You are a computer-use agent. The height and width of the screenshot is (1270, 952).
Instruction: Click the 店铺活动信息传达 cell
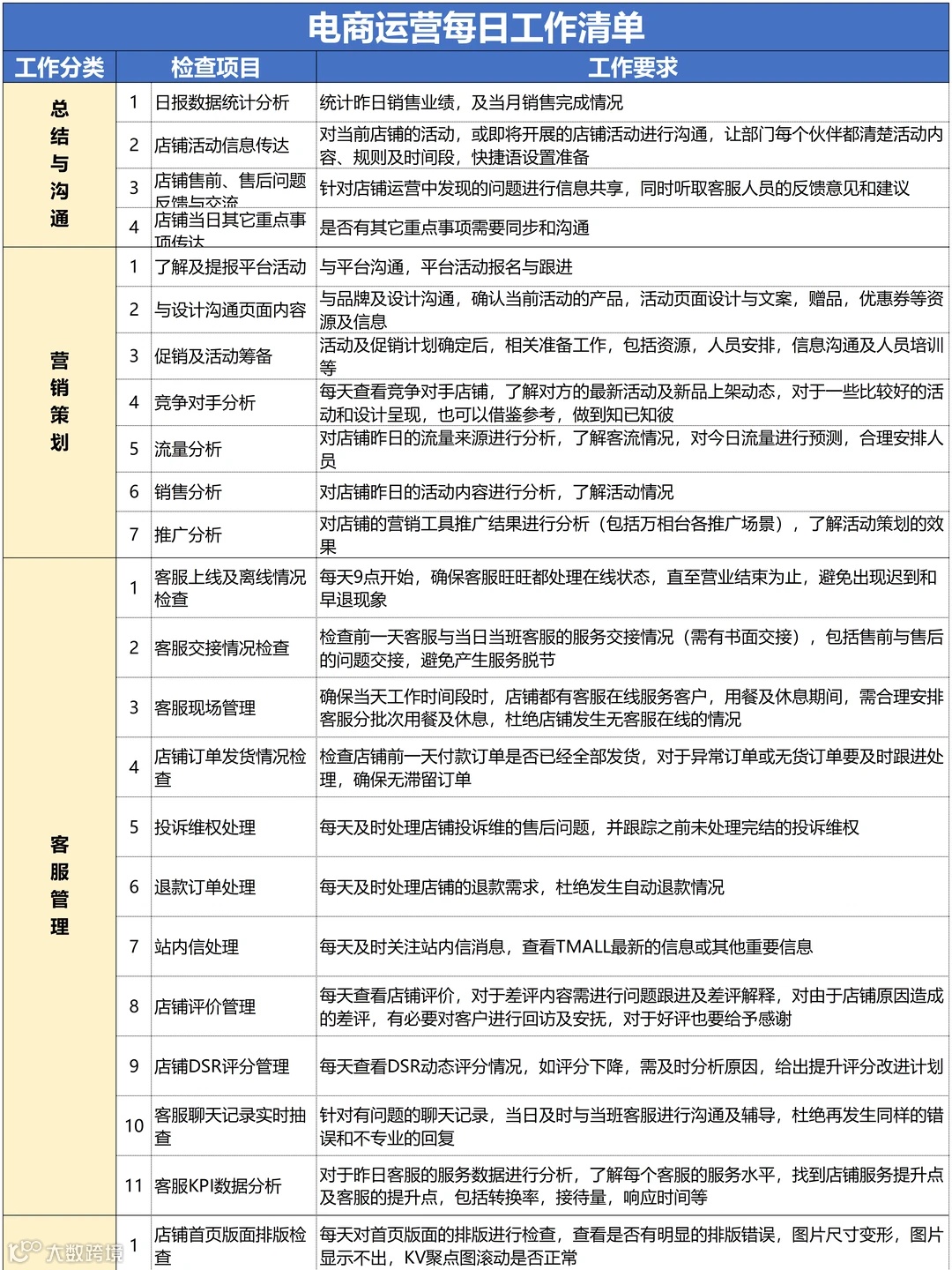point(234,145)
